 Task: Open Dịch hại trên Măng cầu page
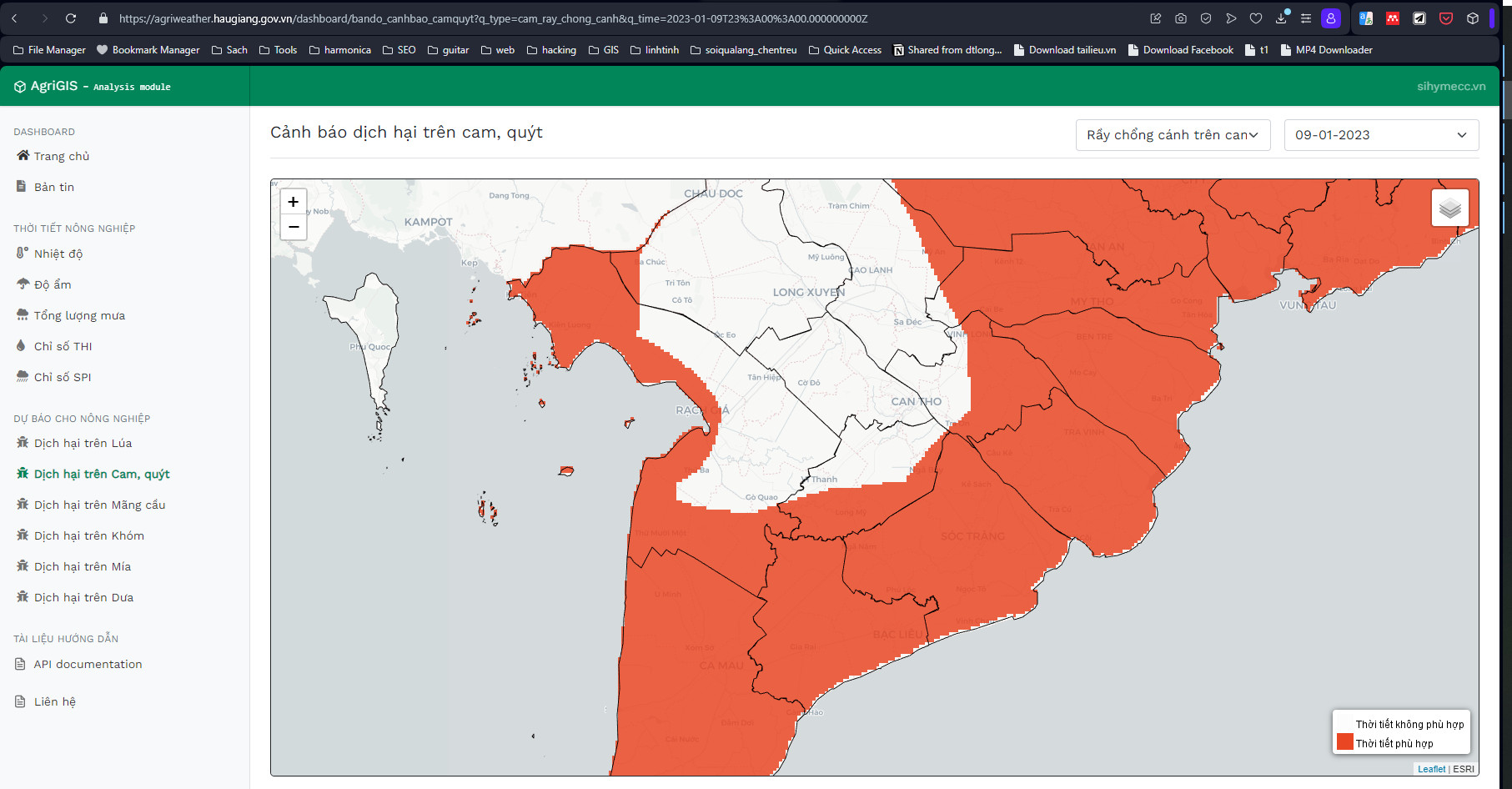click(99, 505)
